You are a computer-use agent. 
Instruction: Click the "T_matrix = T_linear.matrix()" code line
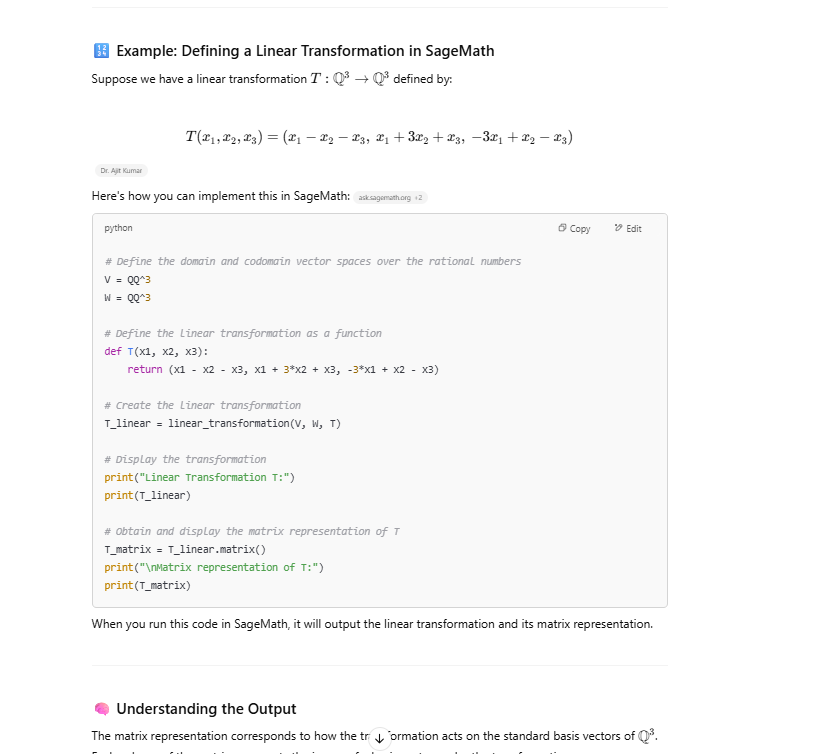[x=185, y=549]
